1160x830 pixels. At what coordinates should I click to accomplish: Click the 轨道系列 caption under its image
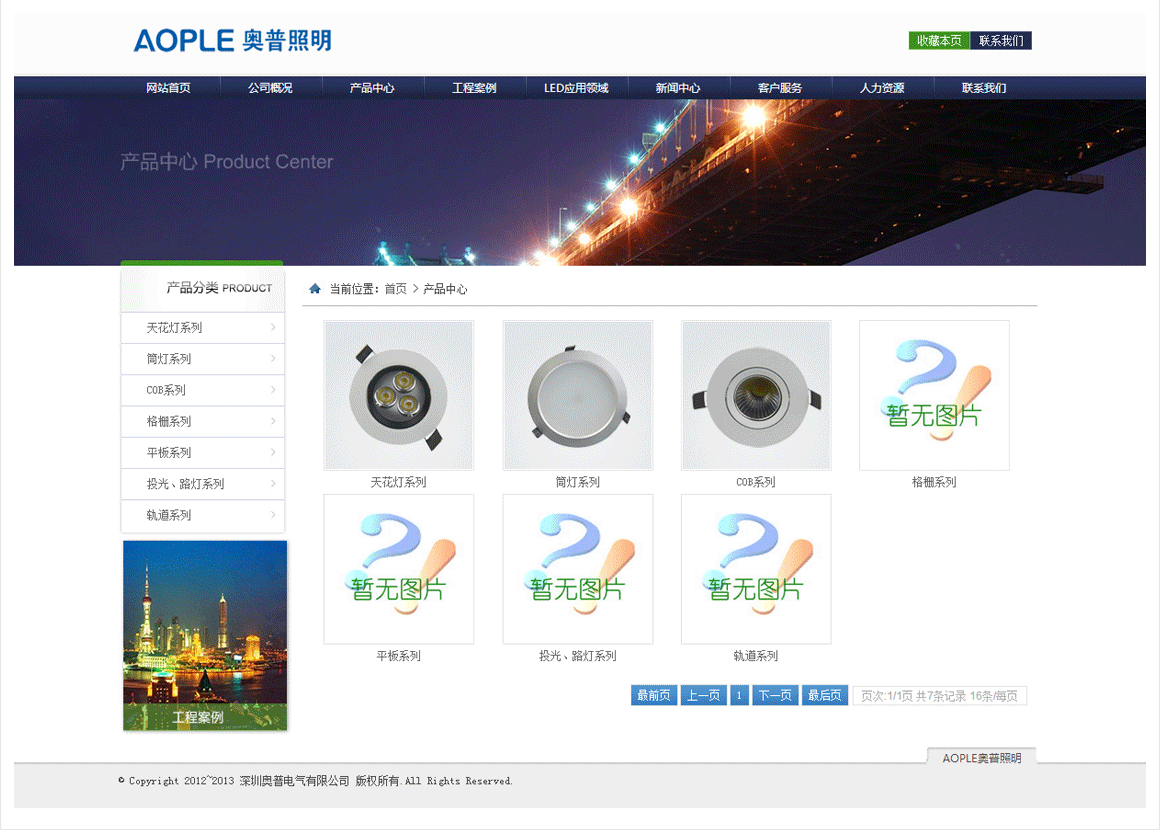pos(756,656)
